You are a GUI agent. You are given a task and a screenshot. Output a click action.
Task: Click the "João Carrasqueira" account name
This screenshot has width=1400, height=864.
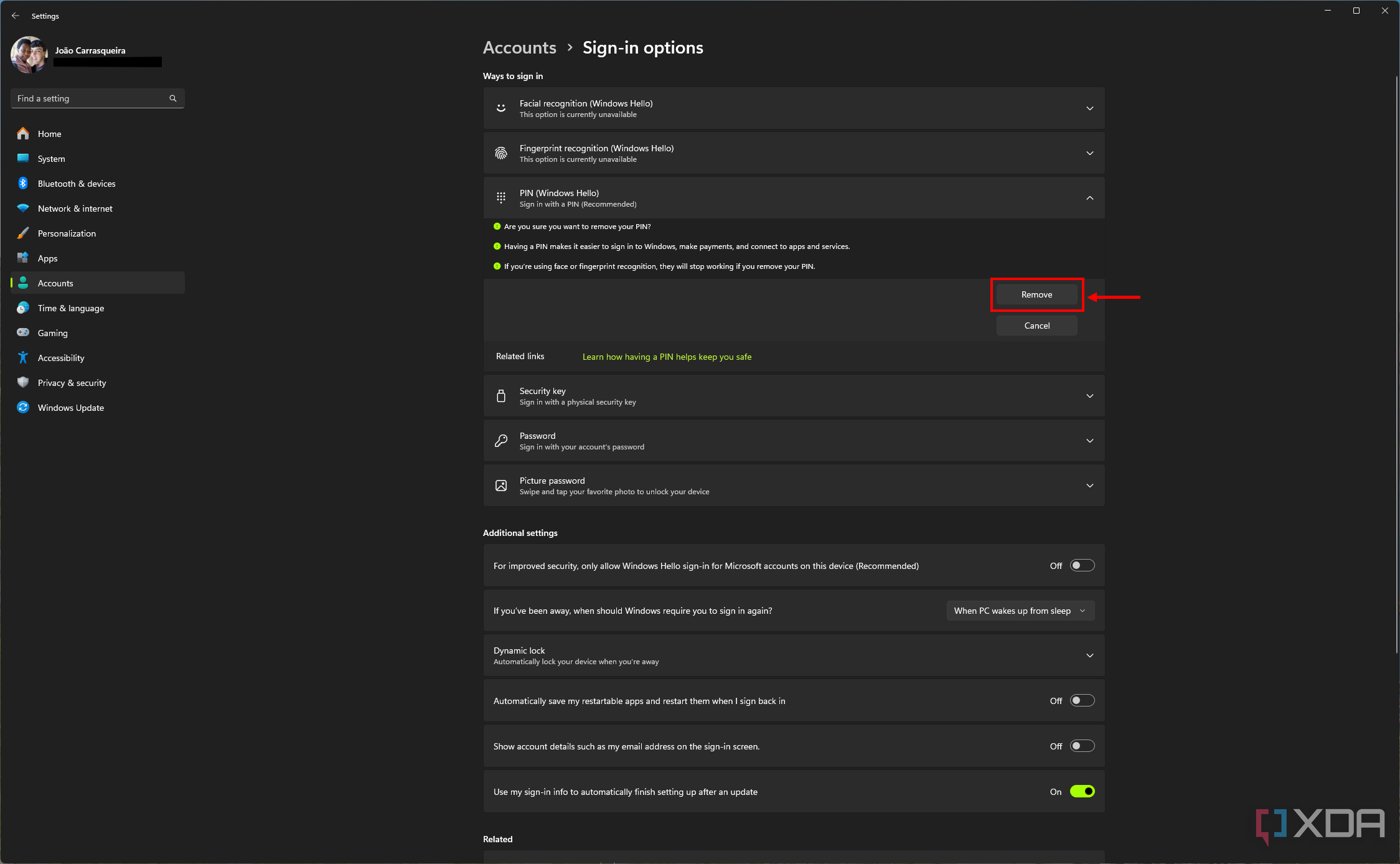coord(90,50)
